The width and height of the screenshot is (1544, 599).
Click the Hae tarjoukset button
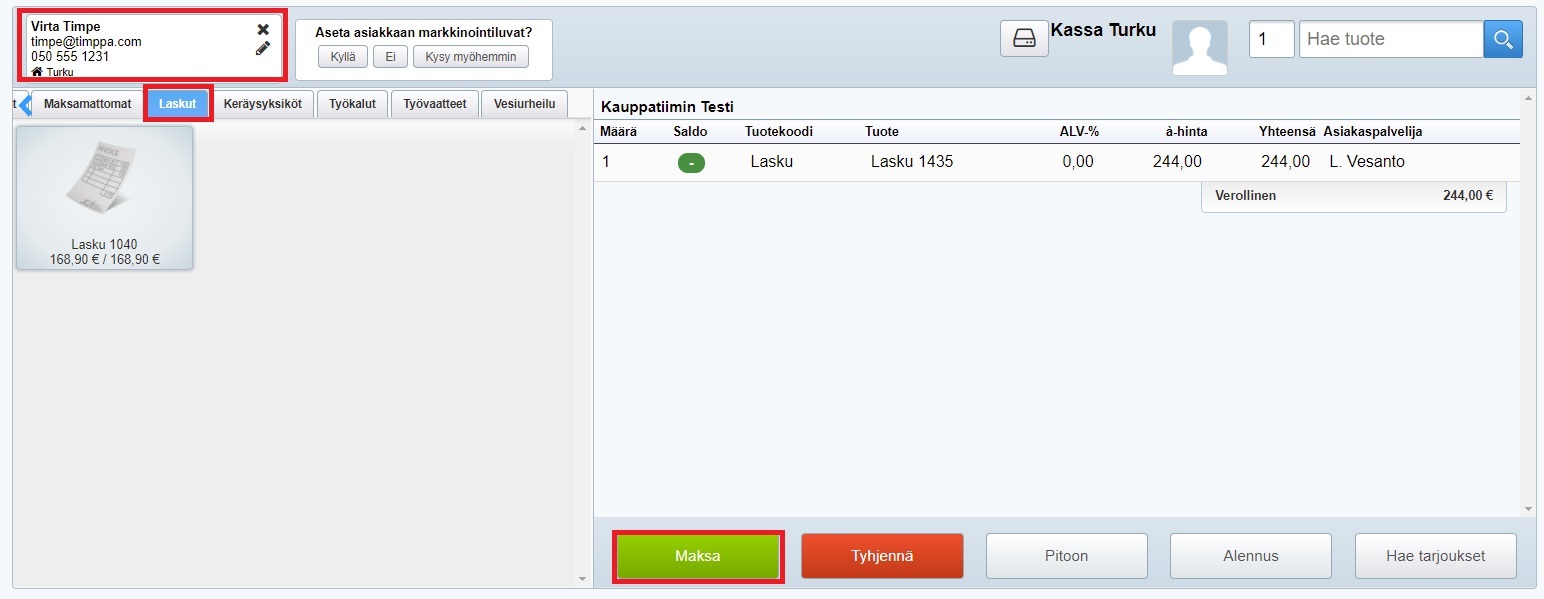[1435, 556]
